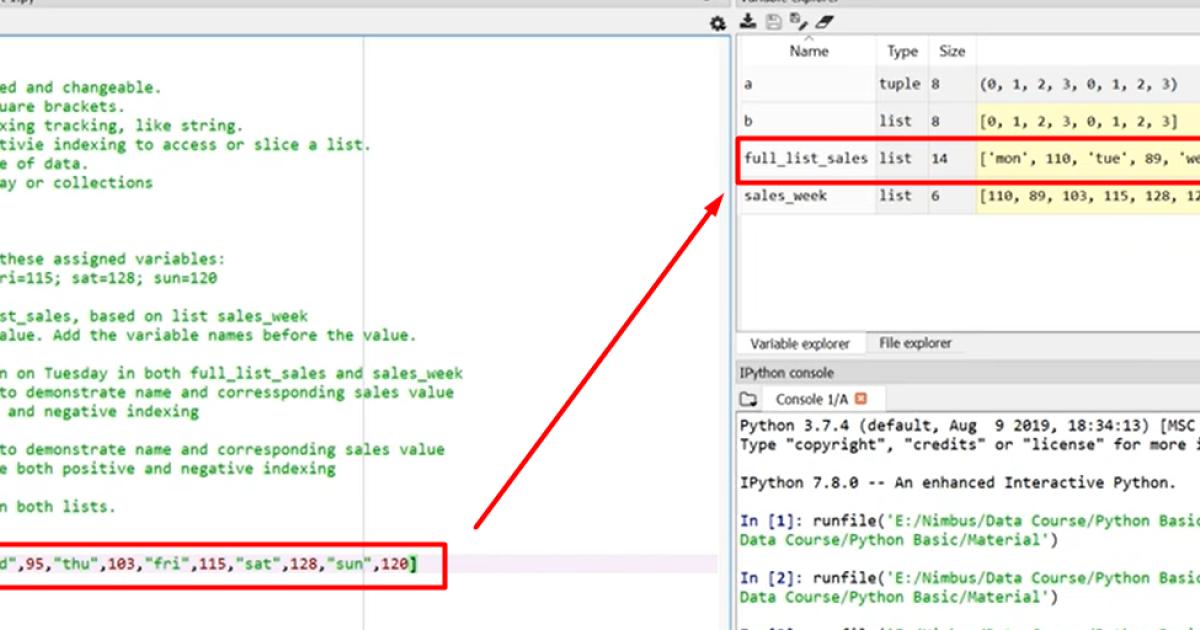The image size is (1200, 630).
Task: Open the Console 1/A tab
Action: 812,399
